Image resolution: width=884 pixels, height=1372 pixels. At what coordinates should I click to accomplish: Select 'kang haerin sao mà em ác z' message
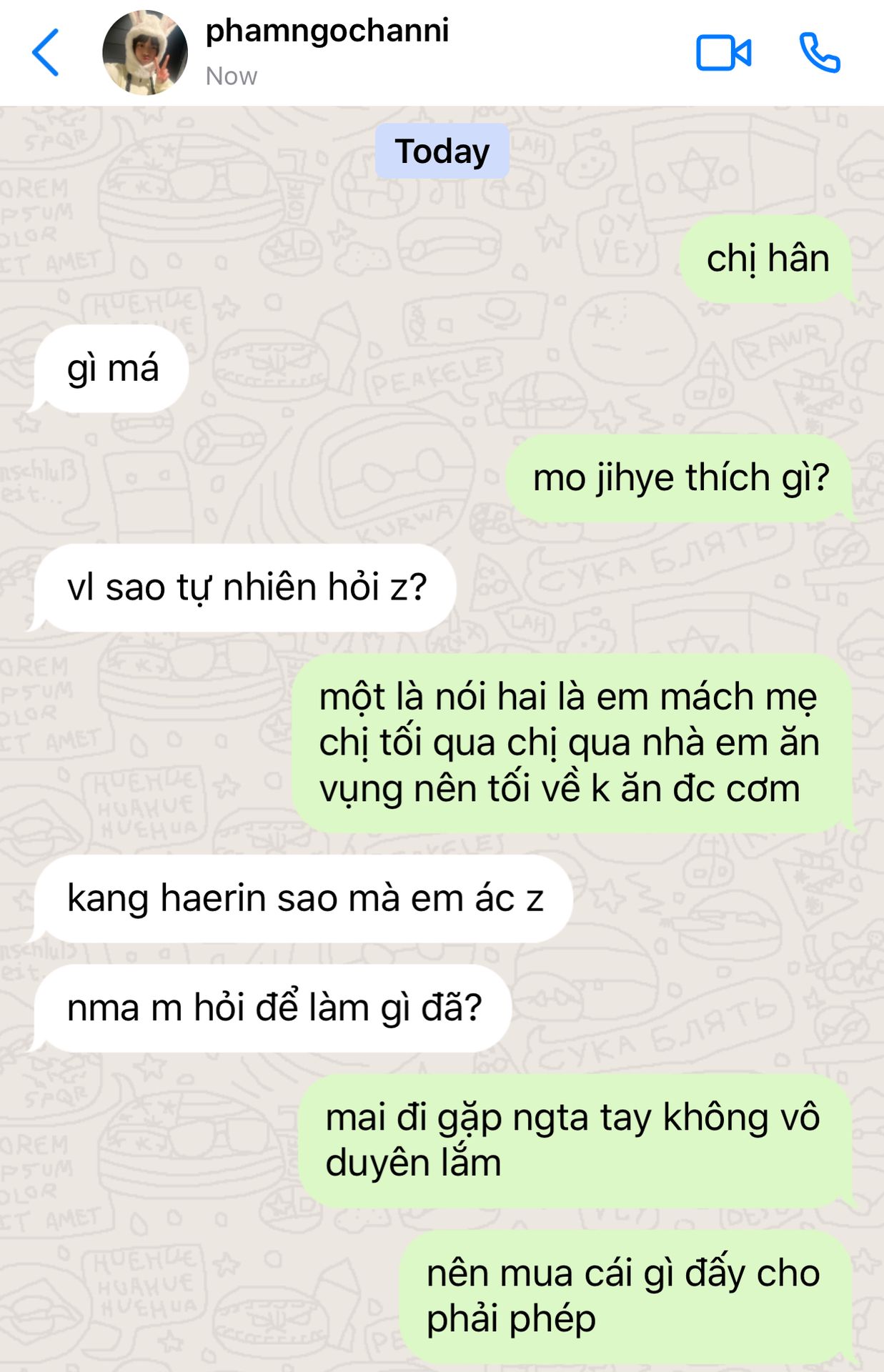[304, 898]
